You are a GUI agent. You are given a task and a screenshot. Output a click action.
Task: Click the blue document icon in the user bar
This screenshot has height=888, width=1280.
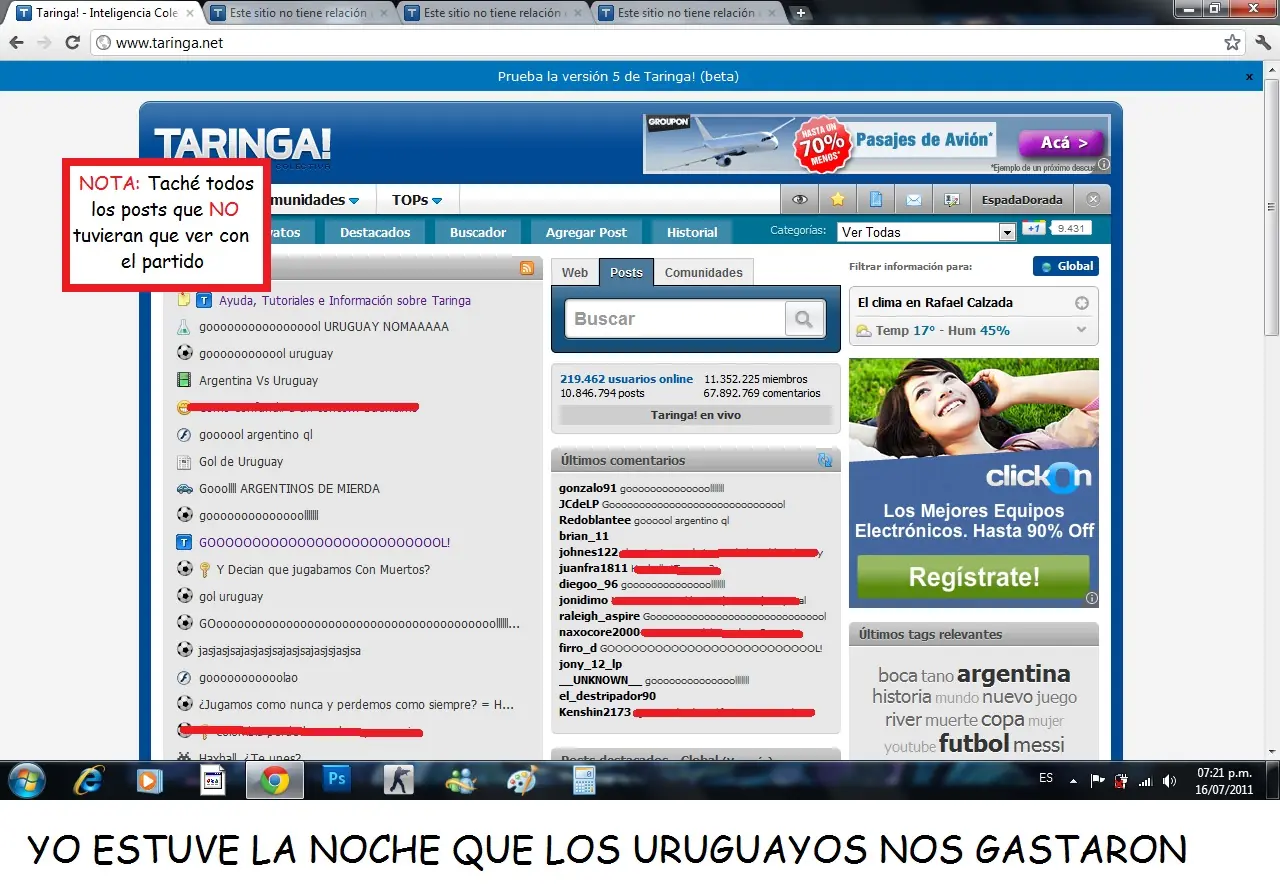coord(876,200)
